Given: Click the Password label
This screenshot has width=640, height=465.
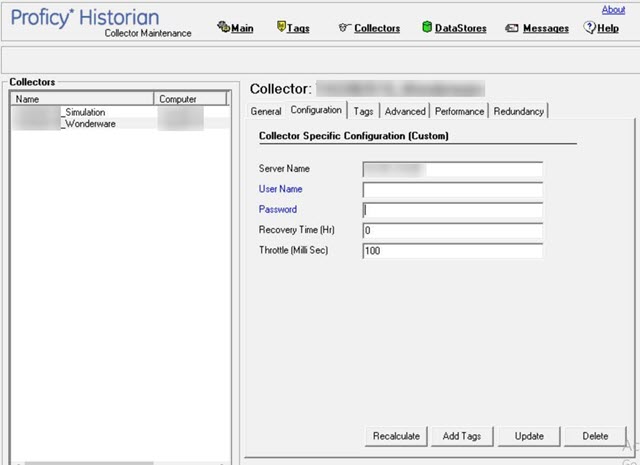Looking at the screenshot, I should tap(278, 209).
